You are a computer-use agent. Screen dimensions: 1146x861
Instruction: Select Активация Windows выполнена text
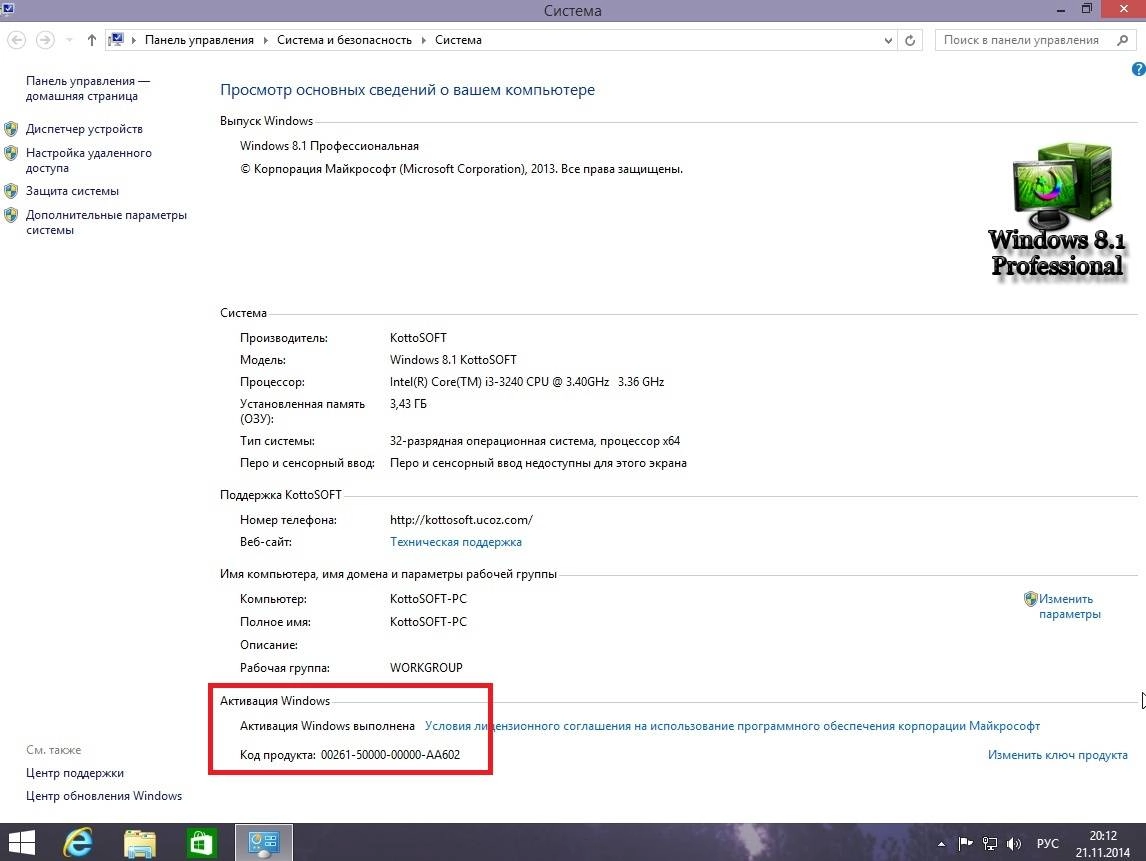327,726
